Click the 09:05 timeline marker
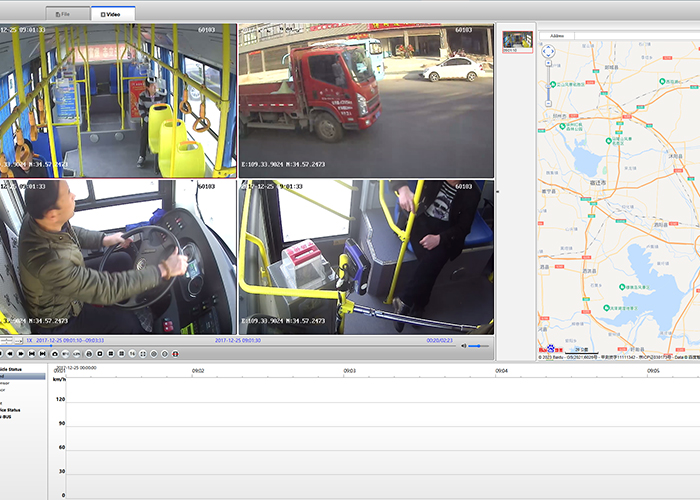700x500 pixels. [x=653, y=371]
